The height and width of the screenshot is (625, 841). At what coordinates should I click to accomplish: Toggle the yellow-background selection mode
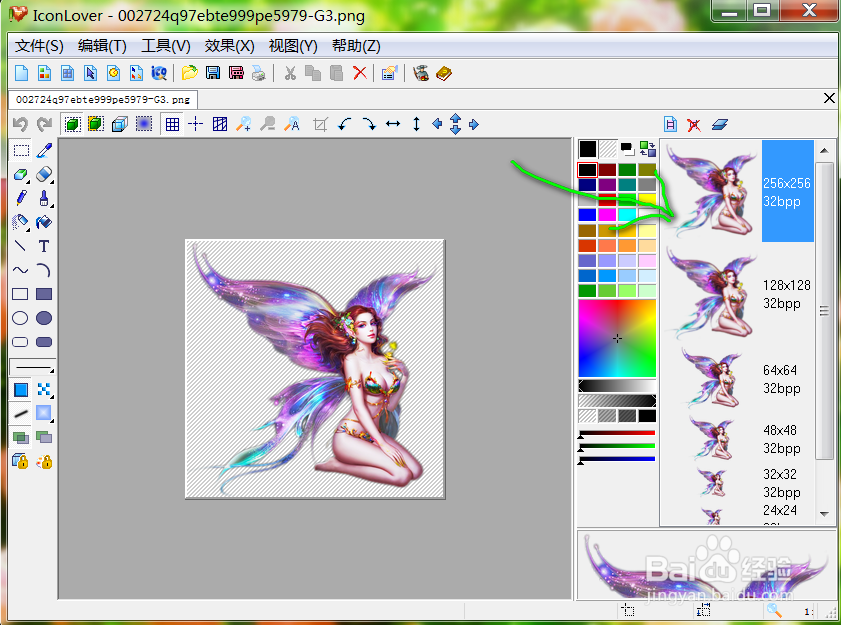[95, 124]
